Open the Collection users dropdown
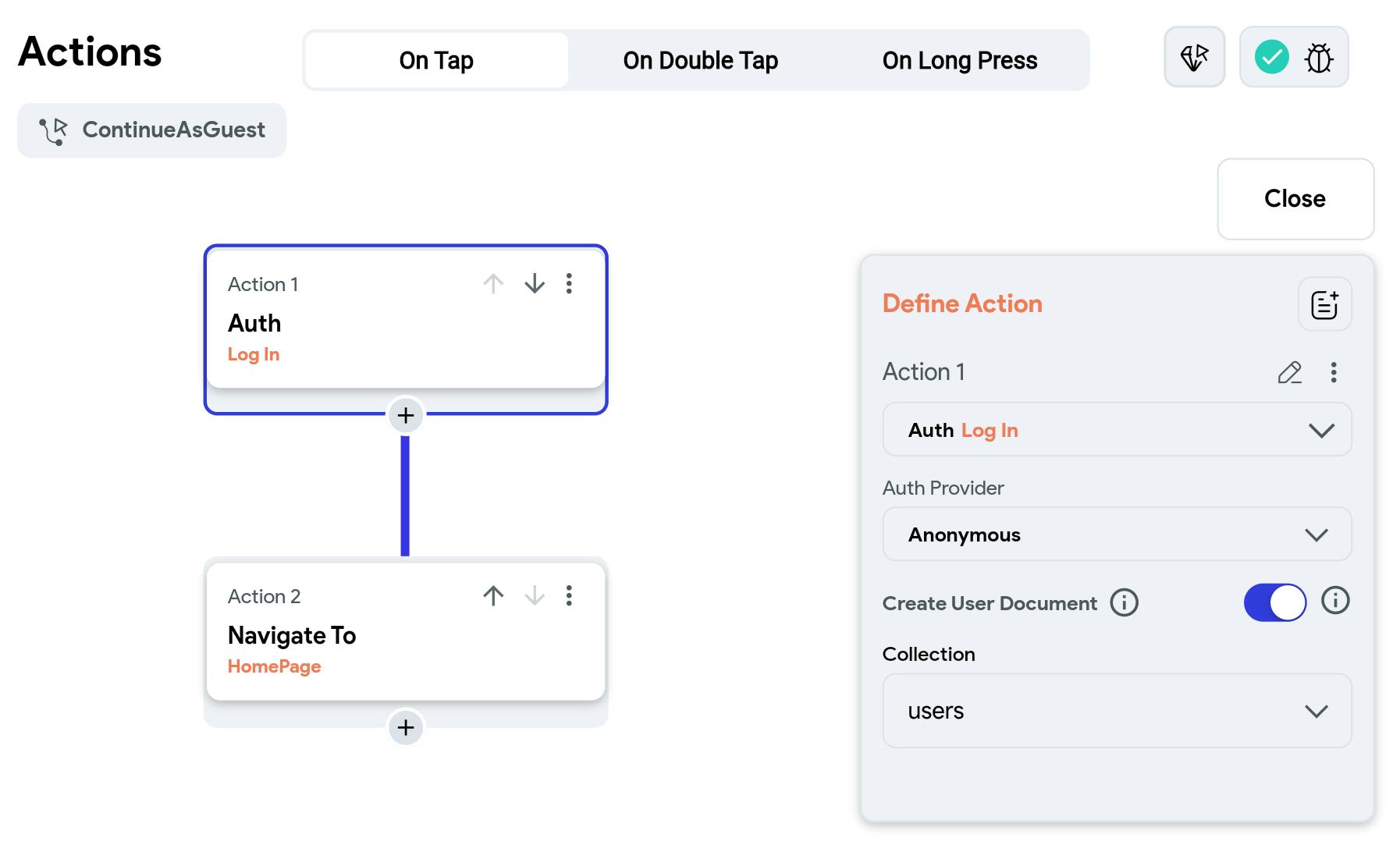 click(1117, 711)
